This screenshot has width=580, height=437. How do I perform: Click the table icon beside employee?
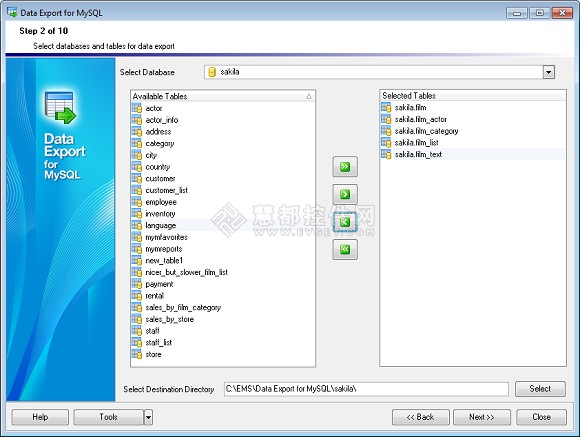click(137, 202)
